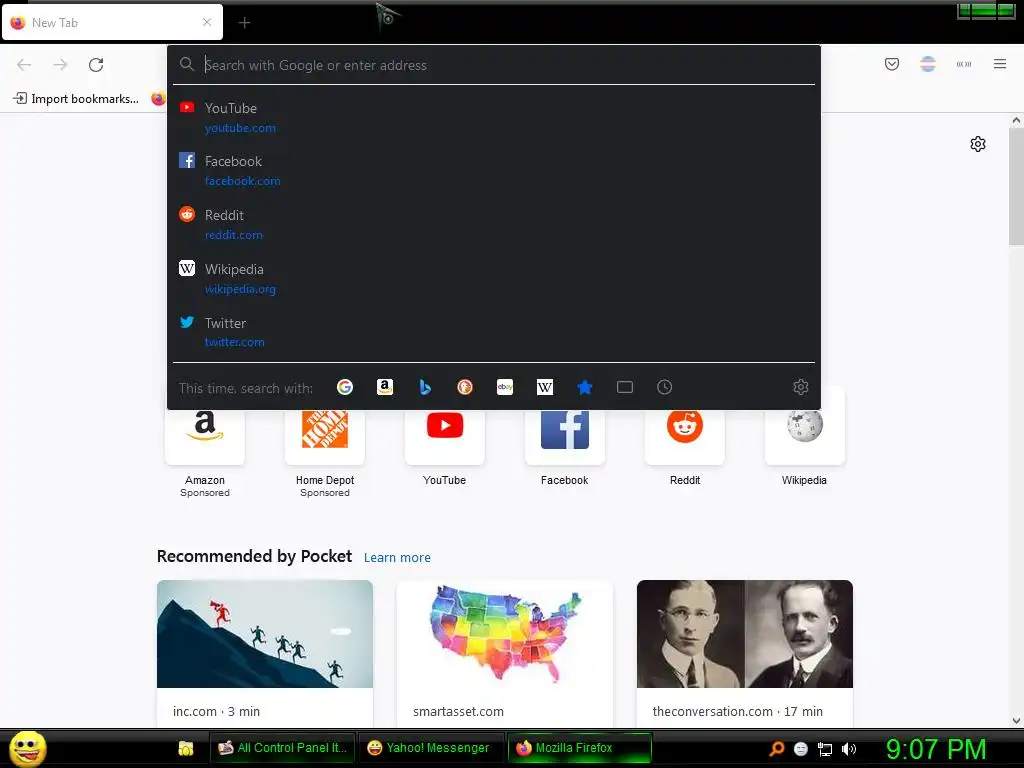
Task: Select the New Tab browser tab
Action: (x=112, y=23)
